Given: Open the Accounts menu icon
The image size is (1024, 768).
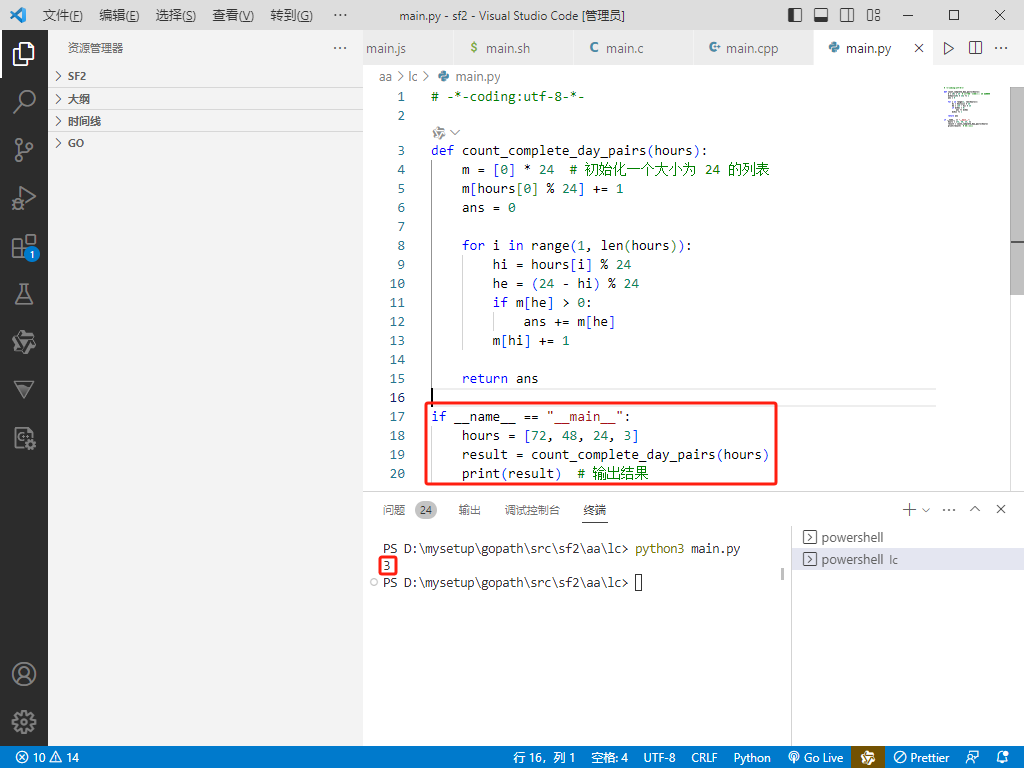Looking at the screenshot, I should click(24, 674).
